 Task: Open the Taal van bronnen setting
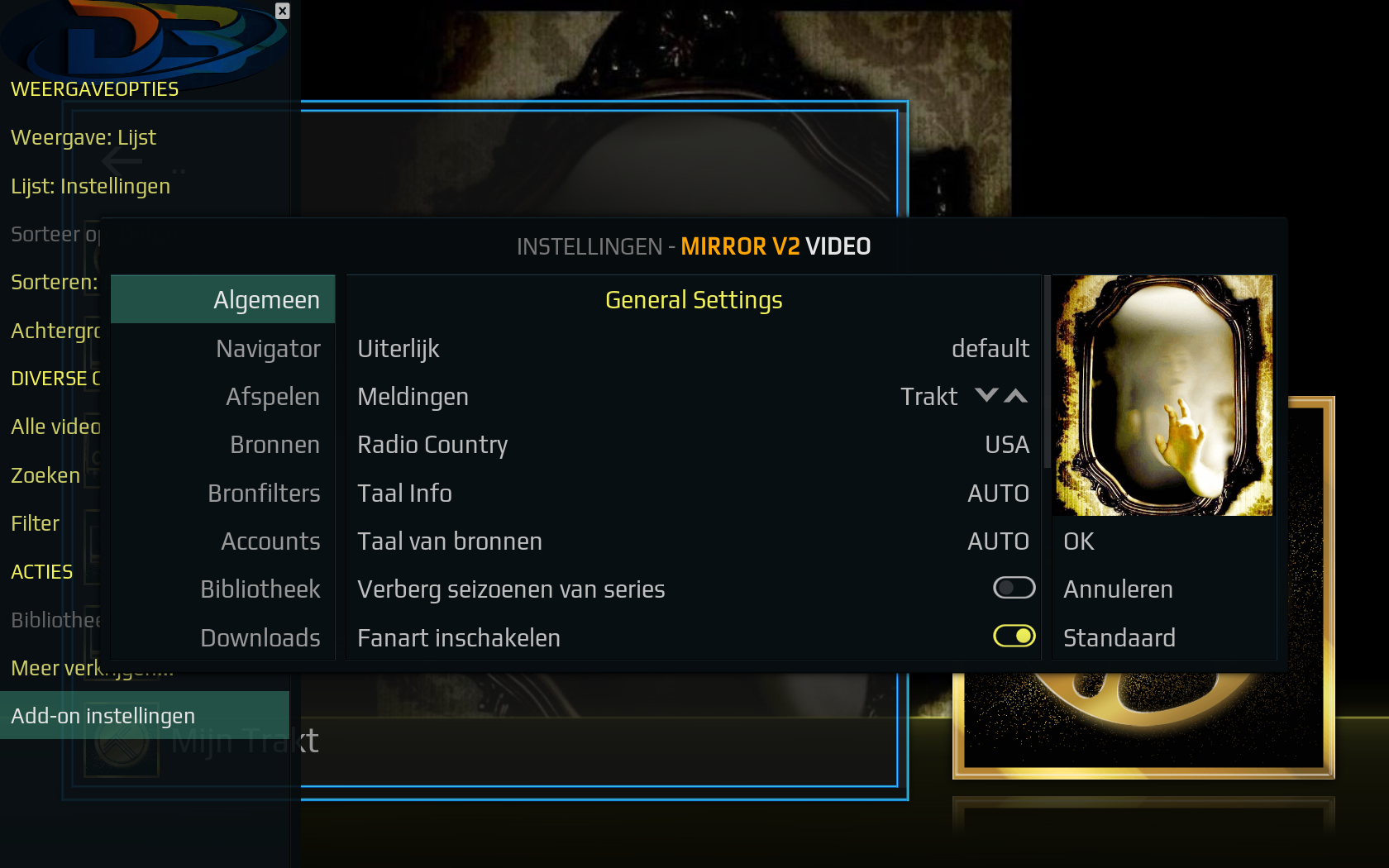694,541
